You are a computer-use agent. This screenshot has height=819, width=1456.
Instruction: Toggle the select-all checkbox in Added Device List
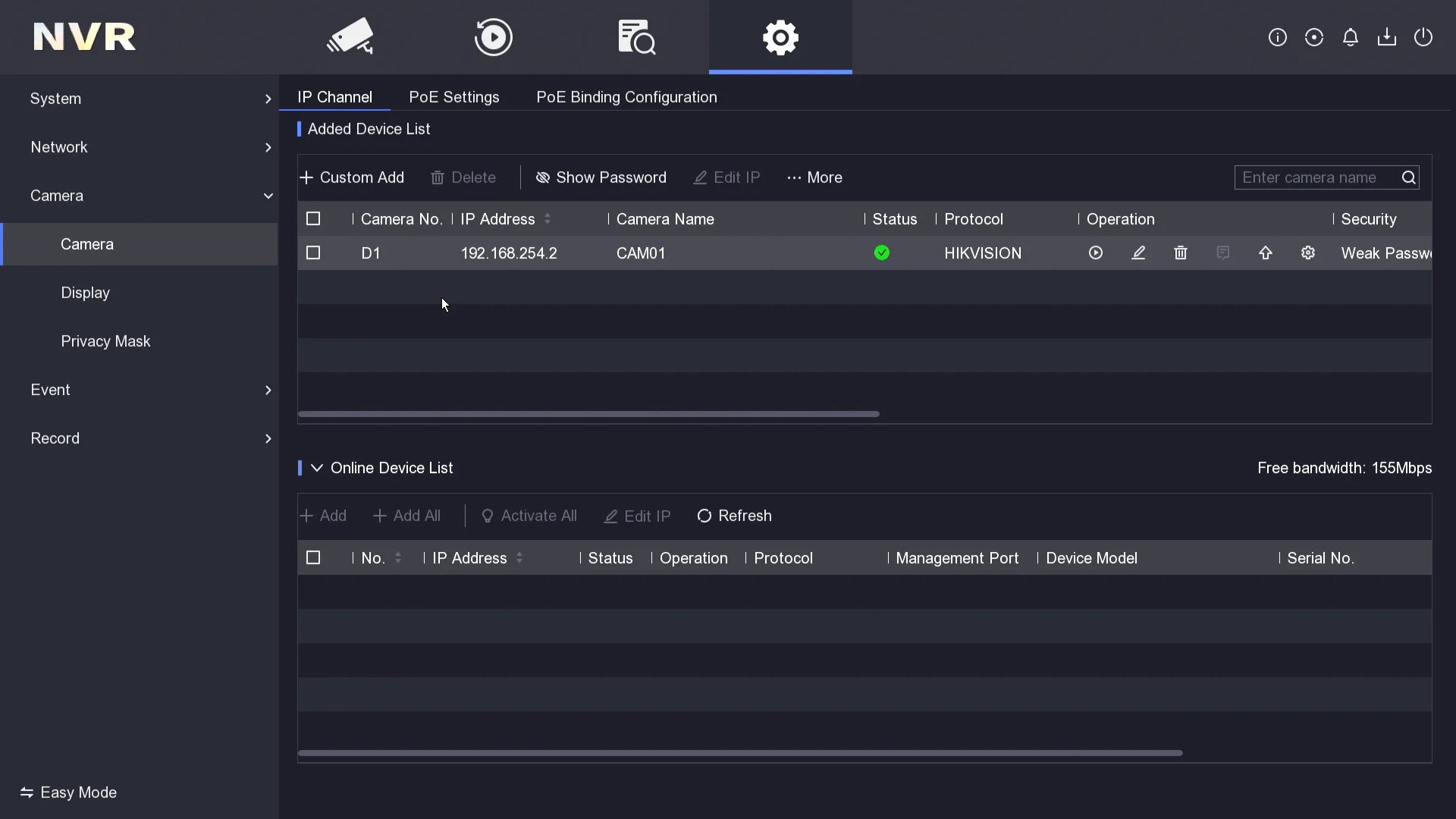tap(313, 218)
